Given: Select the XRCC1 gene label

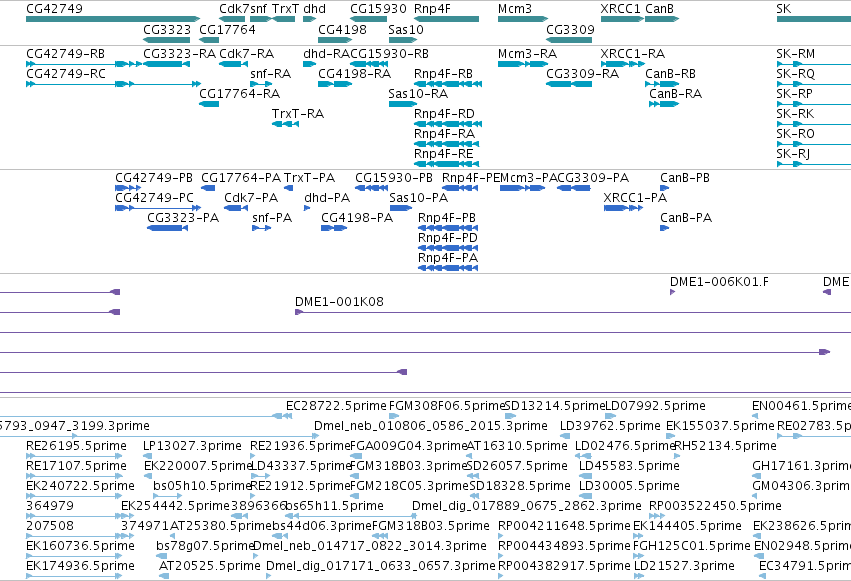Looking at the screenshot, I should pos(620,9).
